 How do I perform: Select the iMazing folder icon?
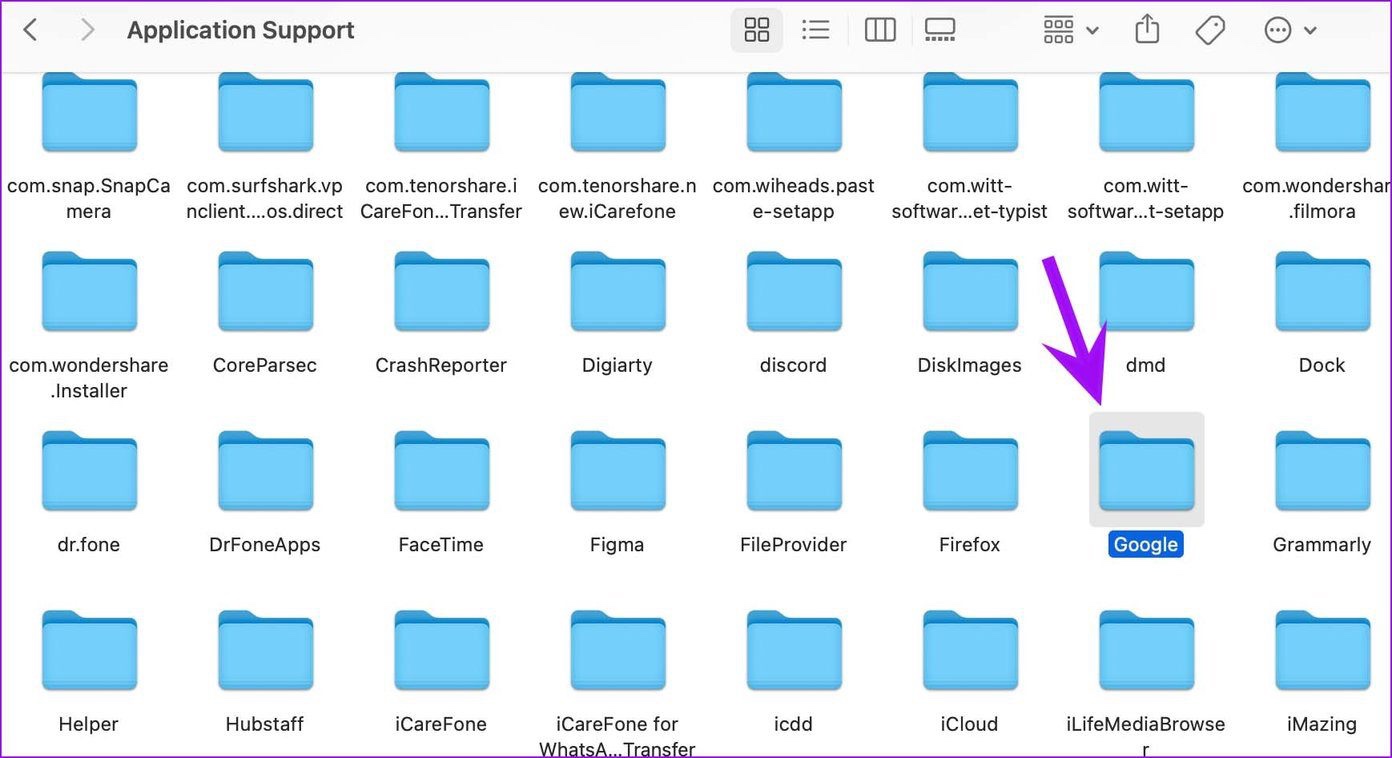(1322, 651)
